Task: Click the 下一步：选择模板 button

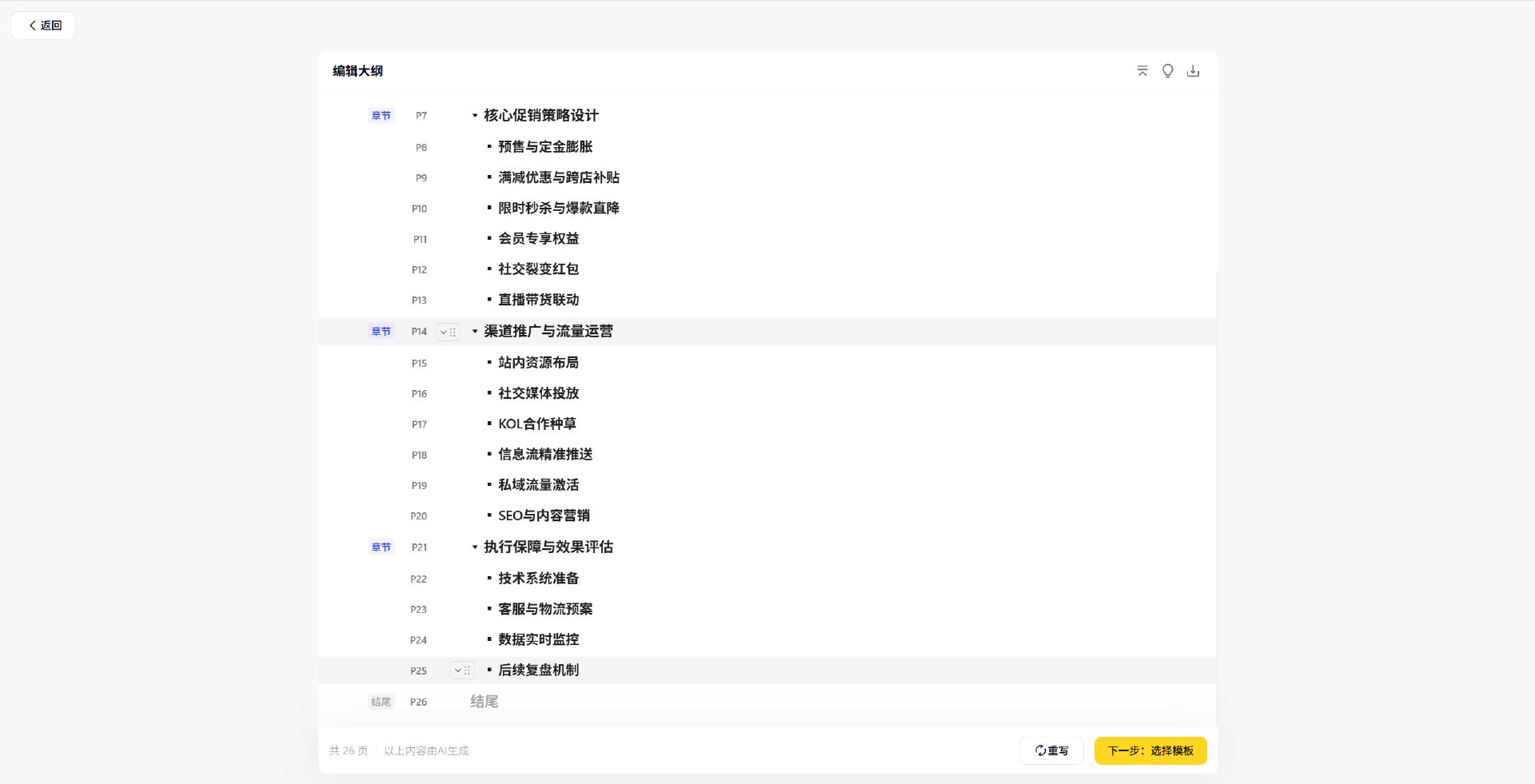Action: pos(1150,750)
